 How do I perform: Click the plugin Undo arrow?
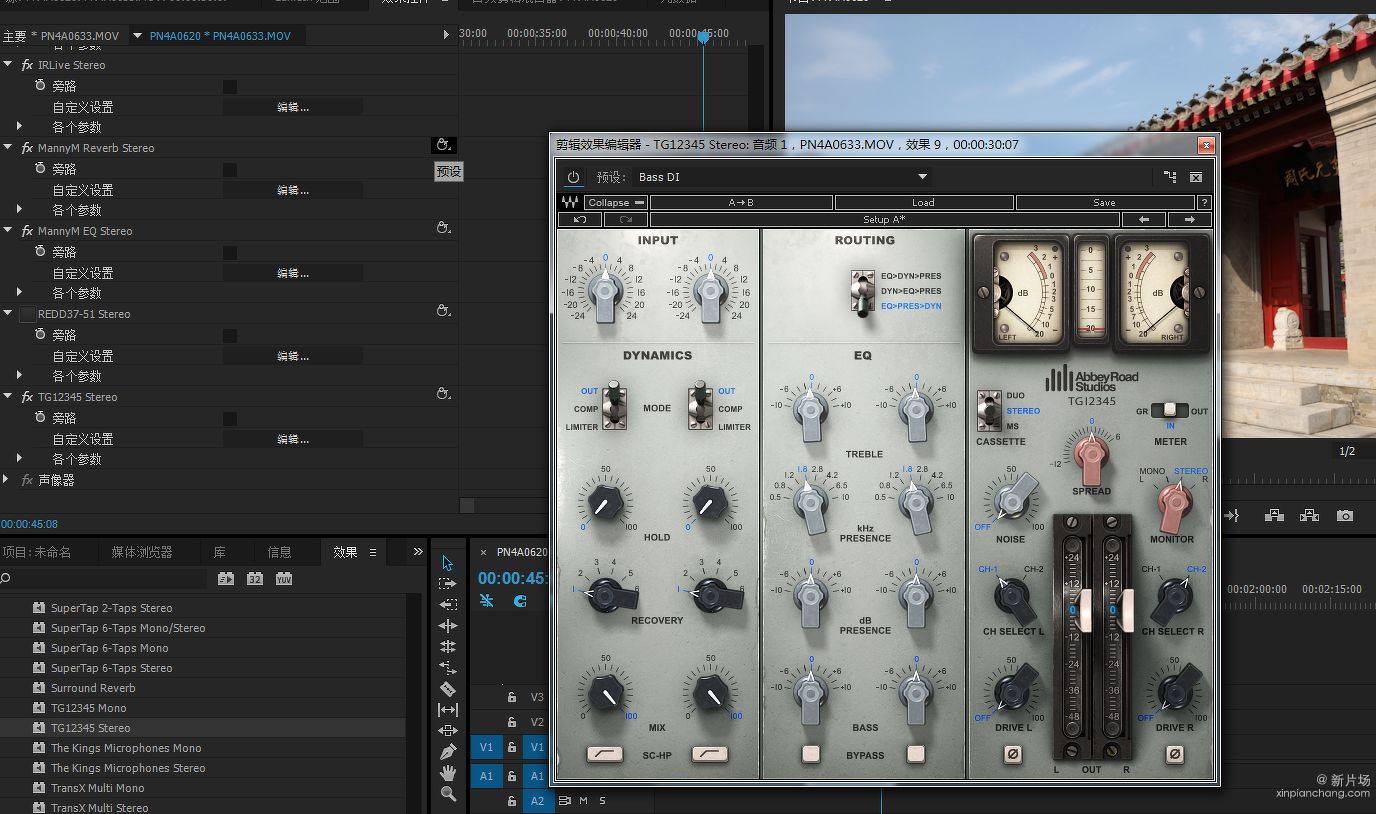580,219
